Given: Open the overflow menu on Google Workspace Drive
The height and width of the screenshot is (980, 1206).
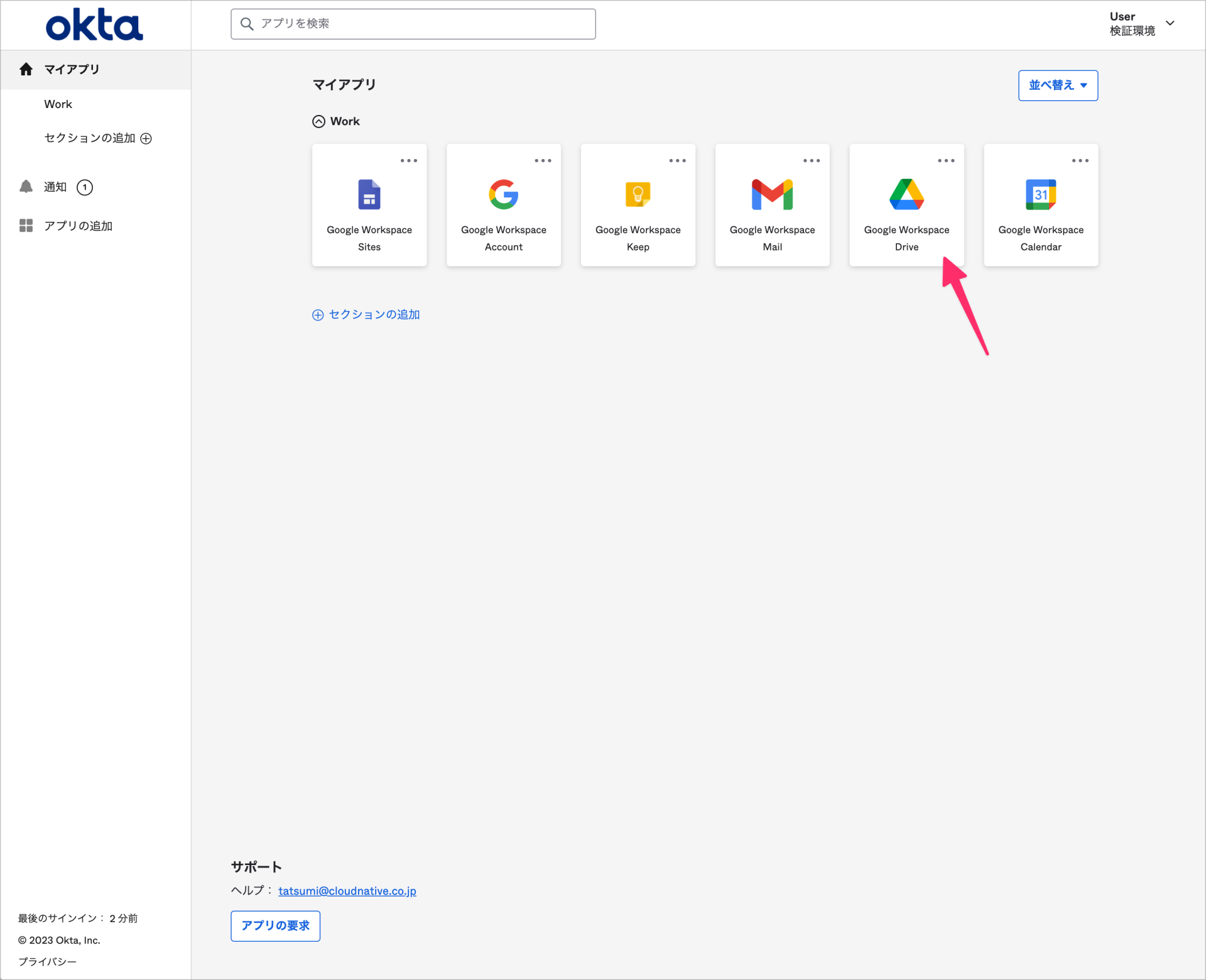Looking at the screenshot, I should click(945, 160).
